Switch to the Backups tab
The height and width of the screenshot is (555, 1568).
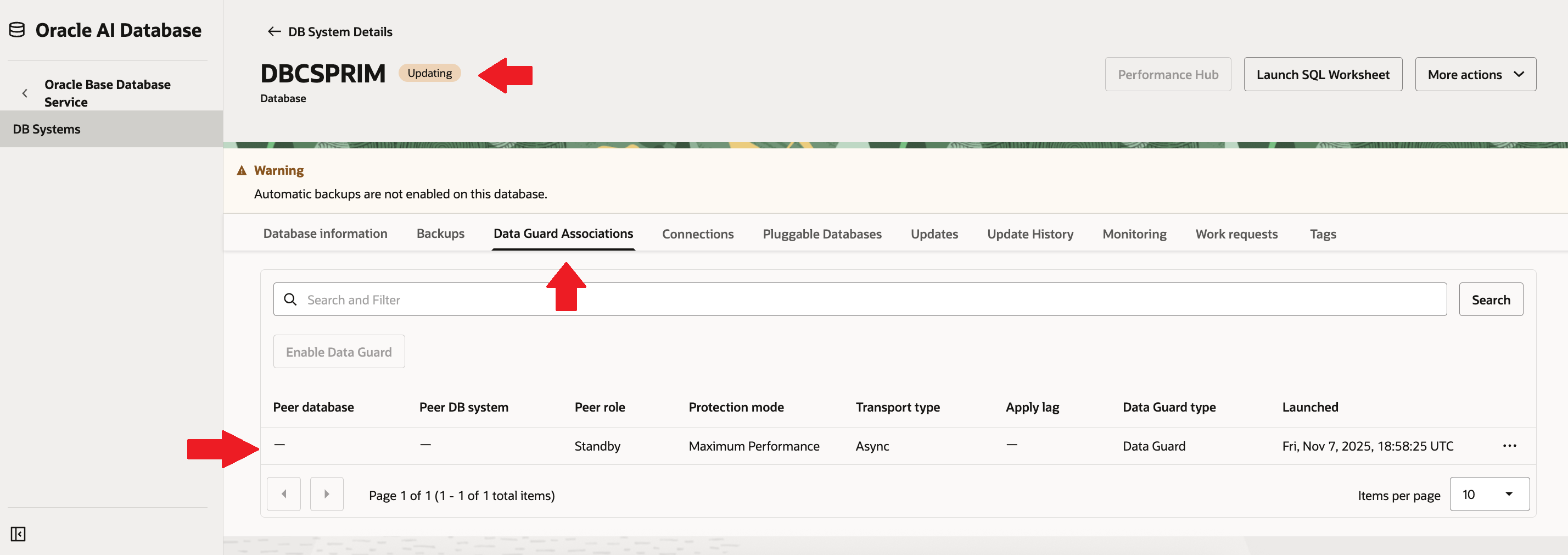click(440, 234)
